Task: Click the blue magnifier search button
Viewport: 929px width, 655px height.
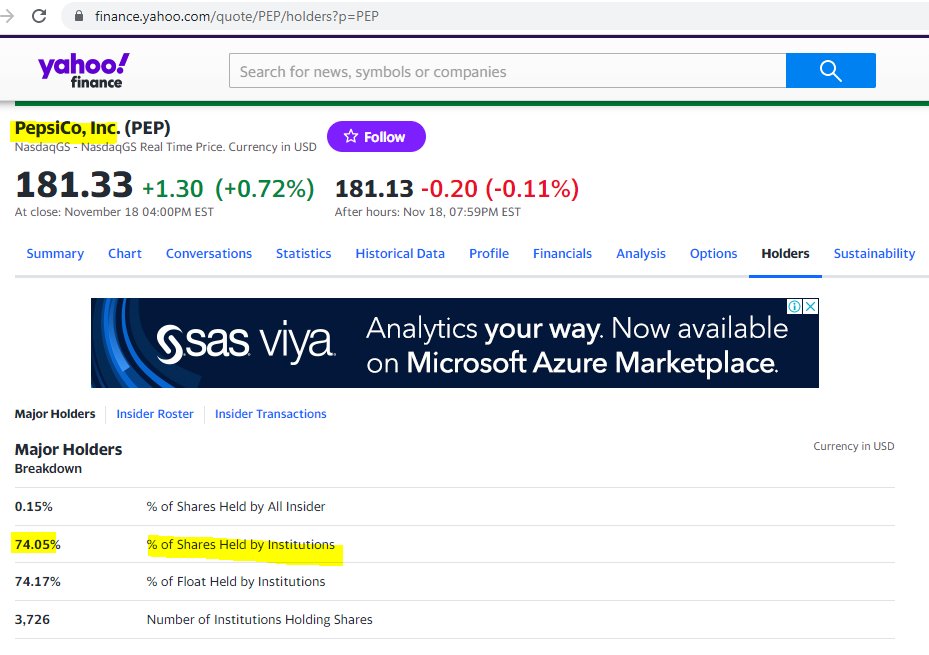Action: [831, 70]
